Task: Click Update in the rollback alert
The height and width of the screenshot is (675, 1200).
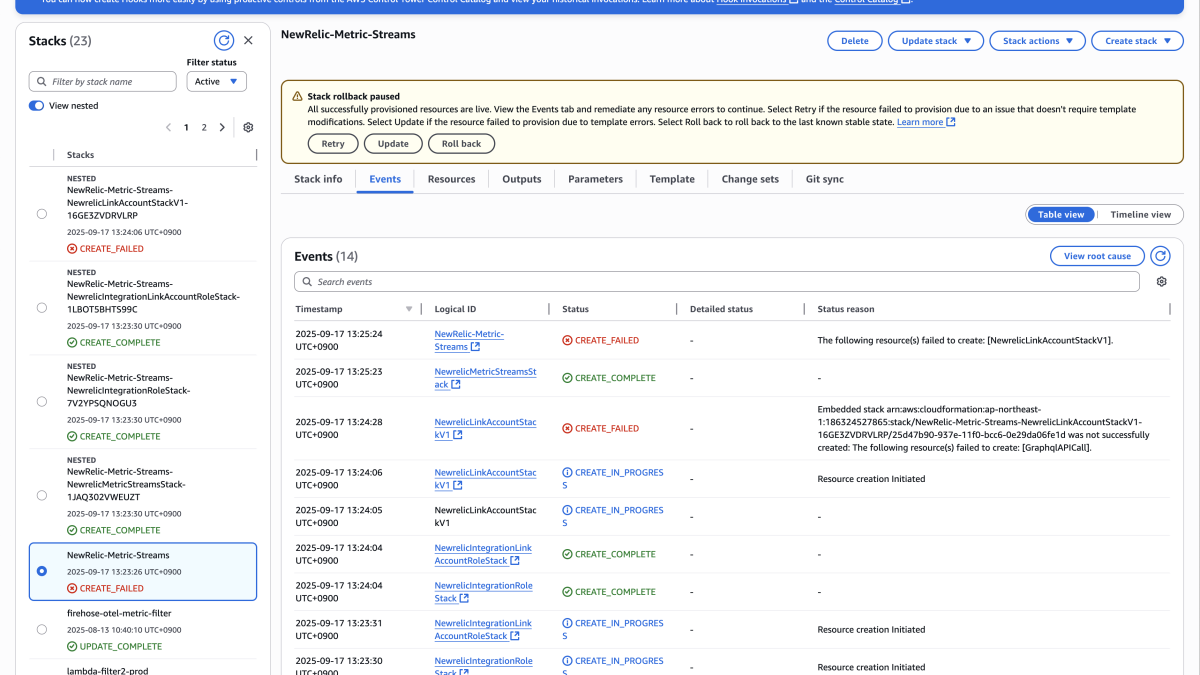Action: [x=393, y=144]
